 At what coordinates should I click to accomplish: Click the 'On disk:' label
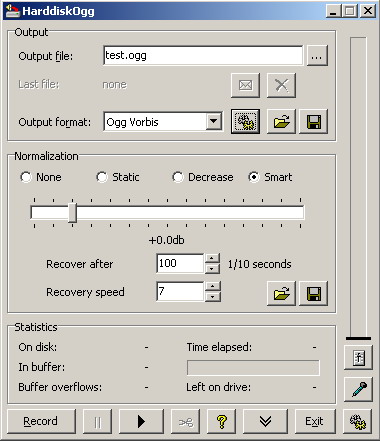[x=38, y=347]
